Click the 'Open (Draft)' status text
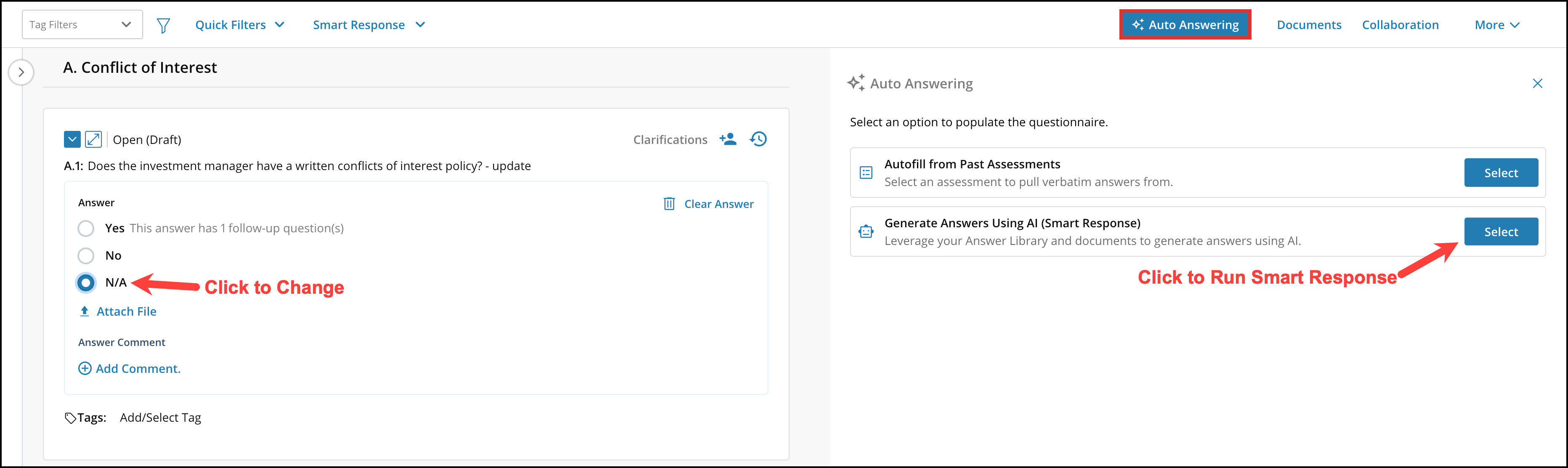This screenshot has height=468, width=1568. click(x=147, y=140)
